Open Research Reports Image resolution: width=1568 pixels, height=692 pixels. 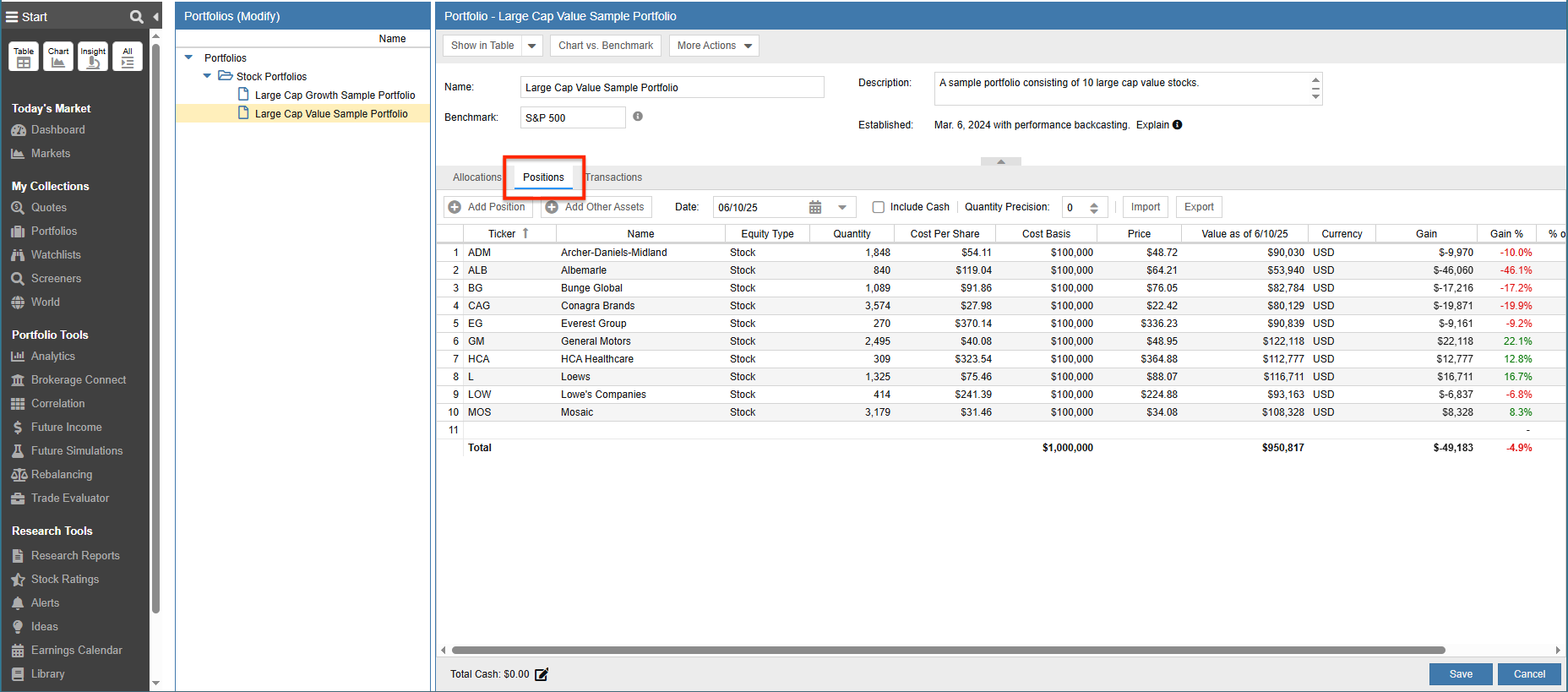(65, 556)
